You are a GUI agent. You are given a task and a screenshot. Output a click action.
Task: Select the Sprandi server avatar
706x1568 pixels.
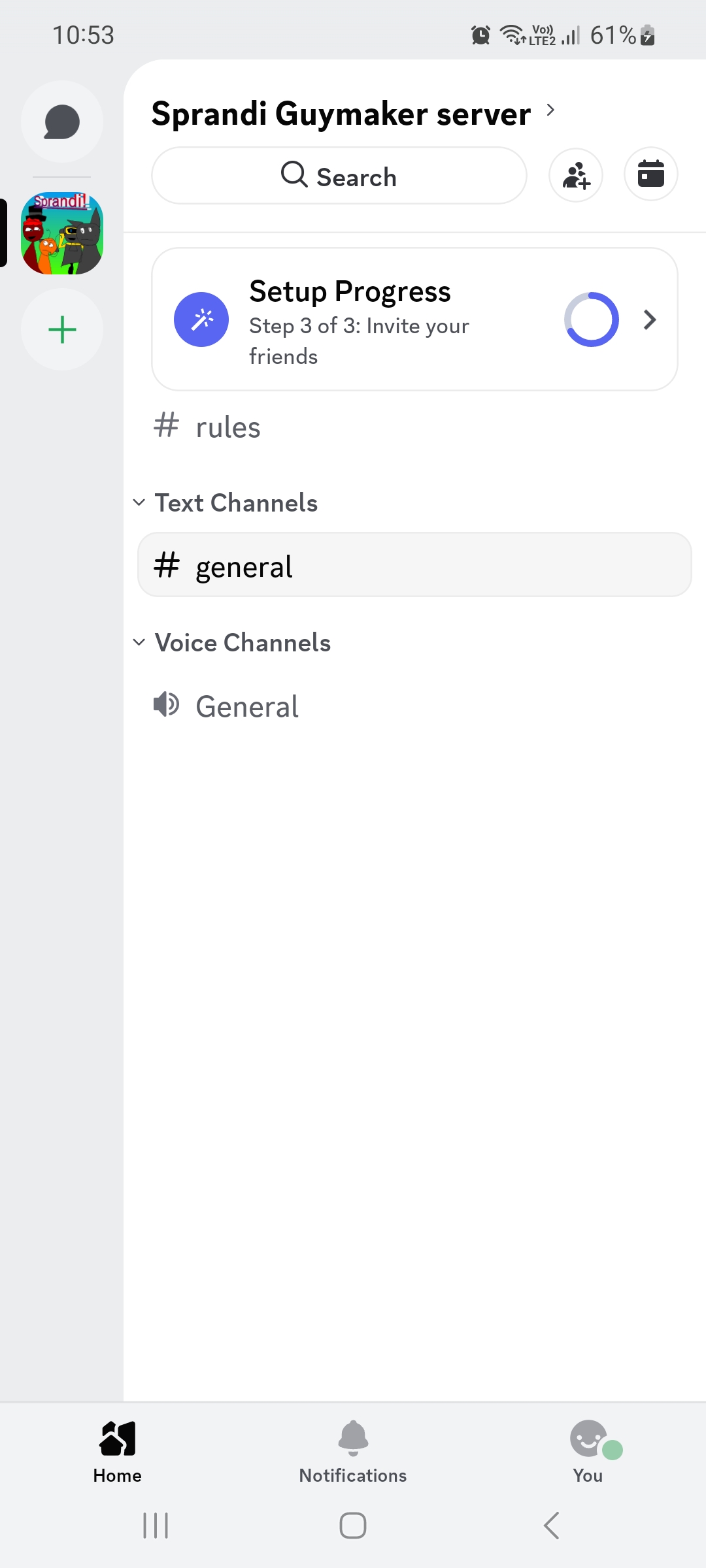tap(62, 233)
